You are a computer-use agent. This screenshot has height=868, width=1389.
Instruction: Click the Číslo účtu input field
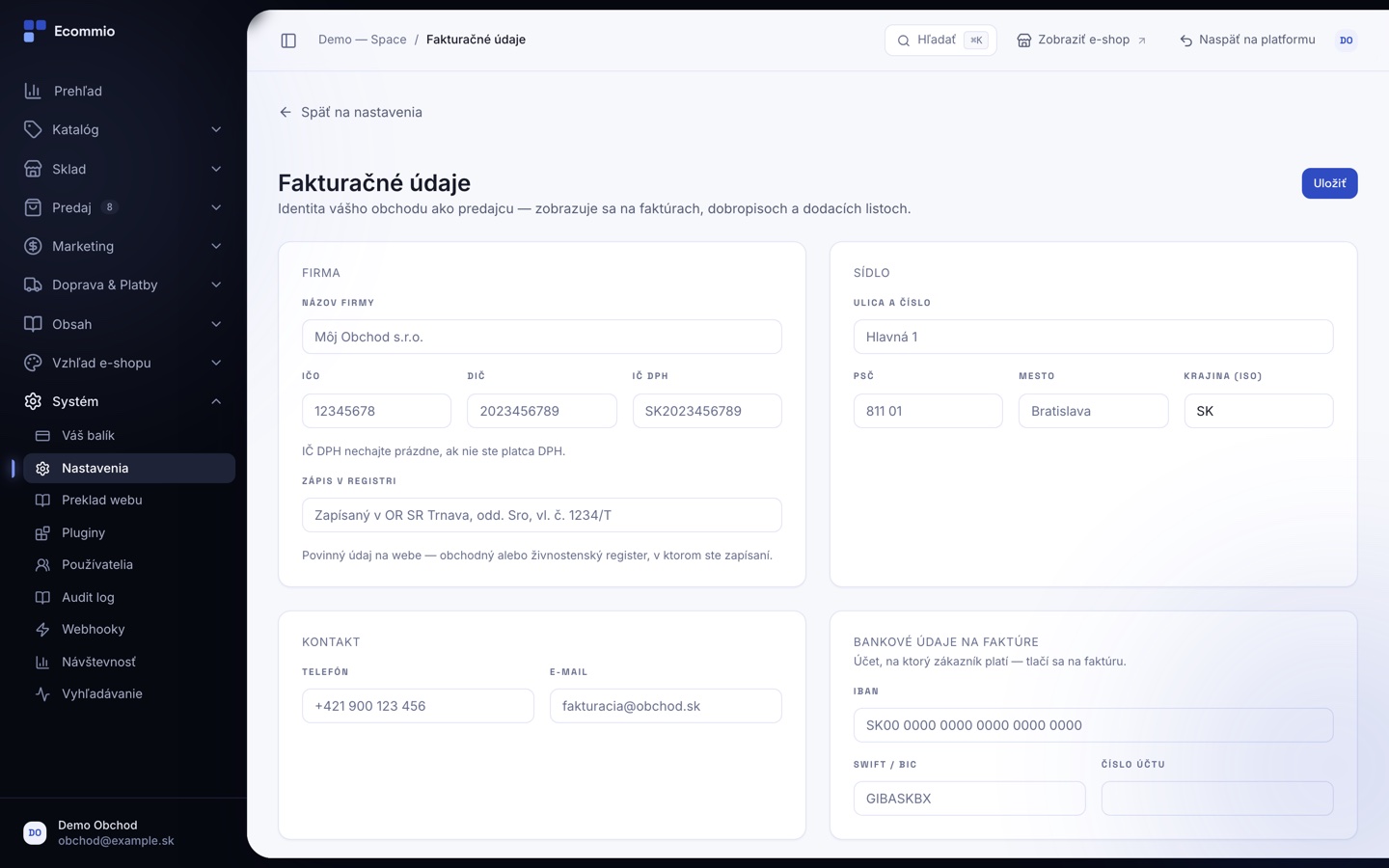point(1217,799)
